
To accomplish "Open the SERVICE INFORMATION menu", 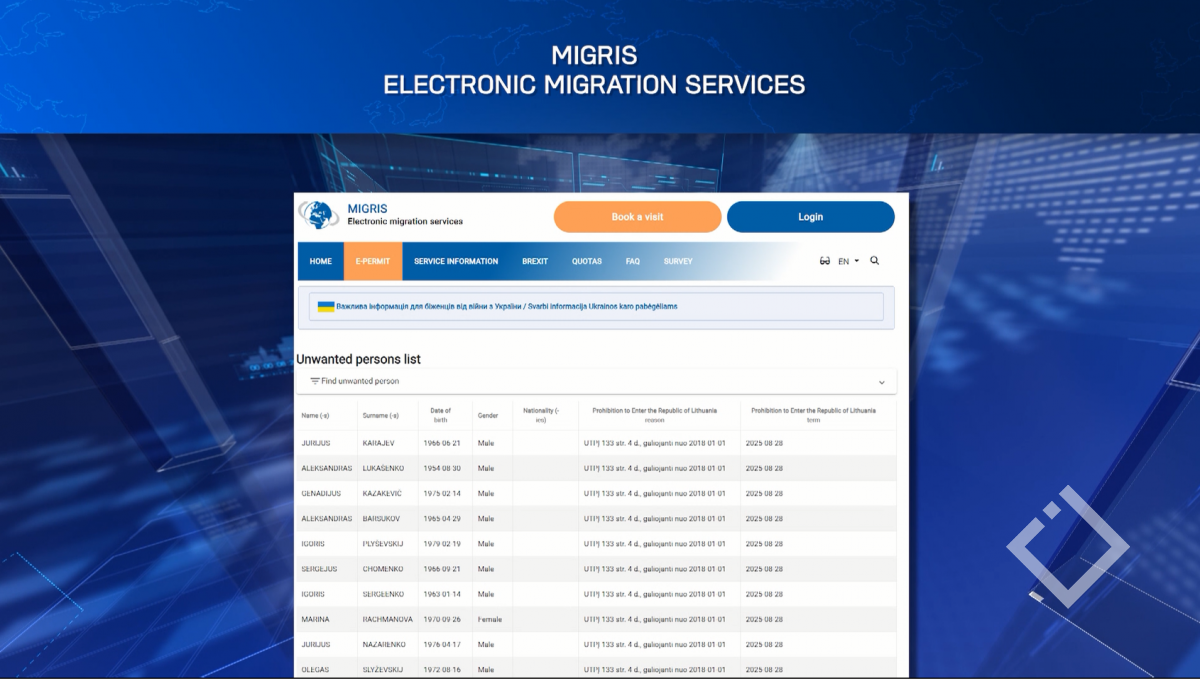I will pyautogui.click(x=456, y=261).
